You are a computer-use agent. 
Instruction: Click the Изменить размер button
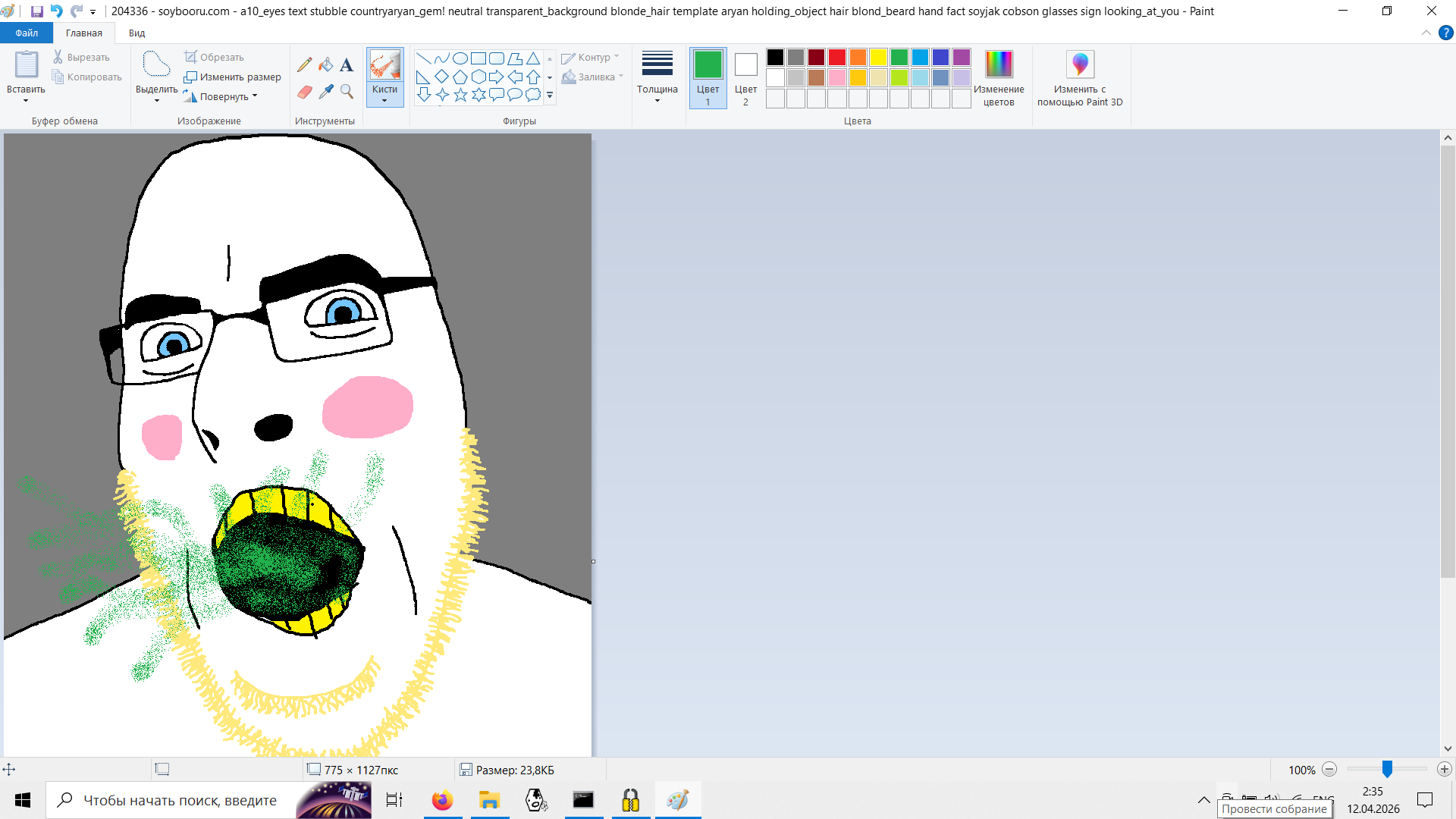pyautogui.click(x=233, y=77)
